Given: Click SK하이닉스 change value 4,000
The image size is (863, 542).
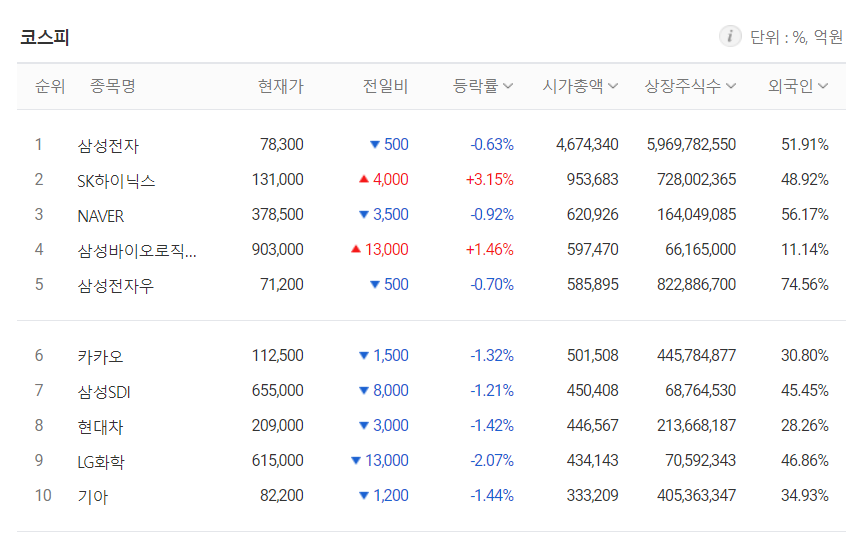Looking at the screenshot, I should tap(391, 179).
